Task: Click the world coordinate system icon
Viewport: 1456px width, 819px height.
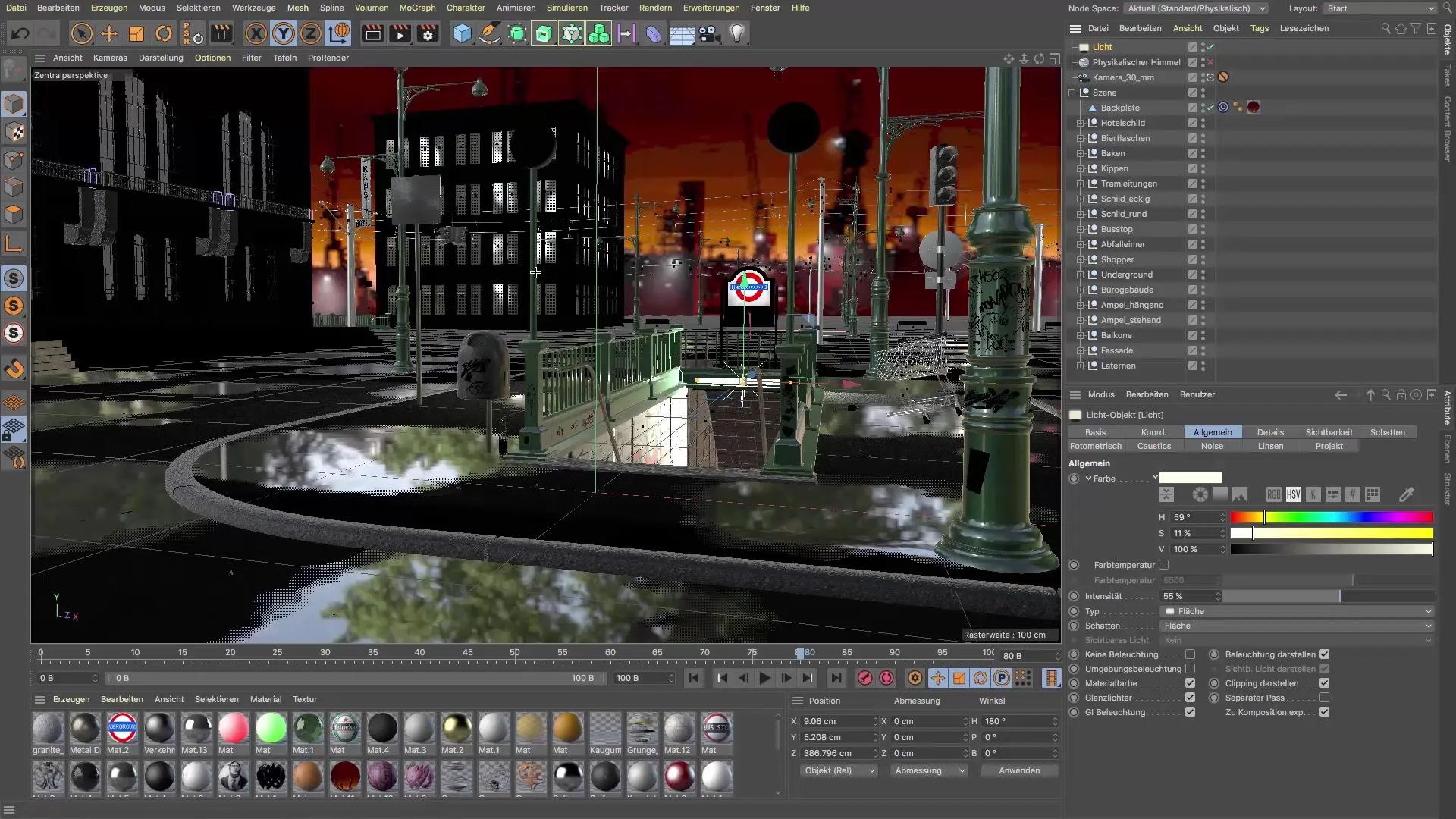Action: coord(339,33)
